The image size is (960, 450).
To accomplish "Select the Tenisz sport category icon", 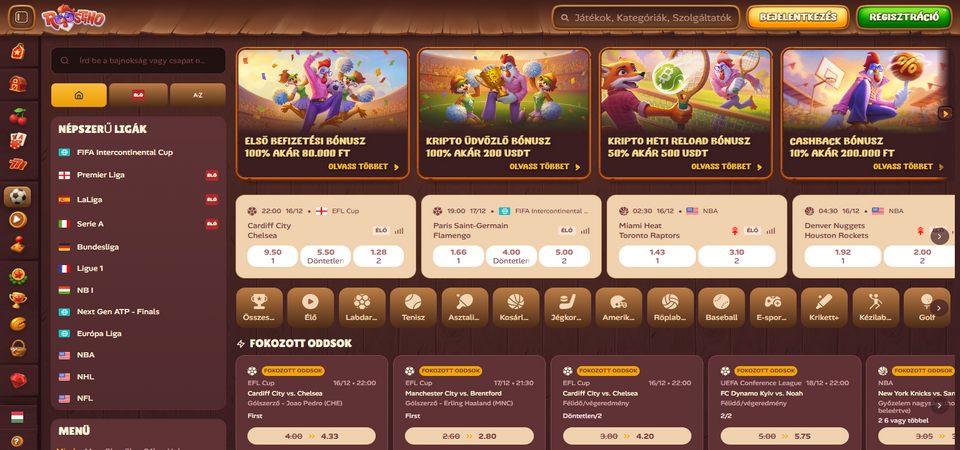I will [x=413, y=307].
